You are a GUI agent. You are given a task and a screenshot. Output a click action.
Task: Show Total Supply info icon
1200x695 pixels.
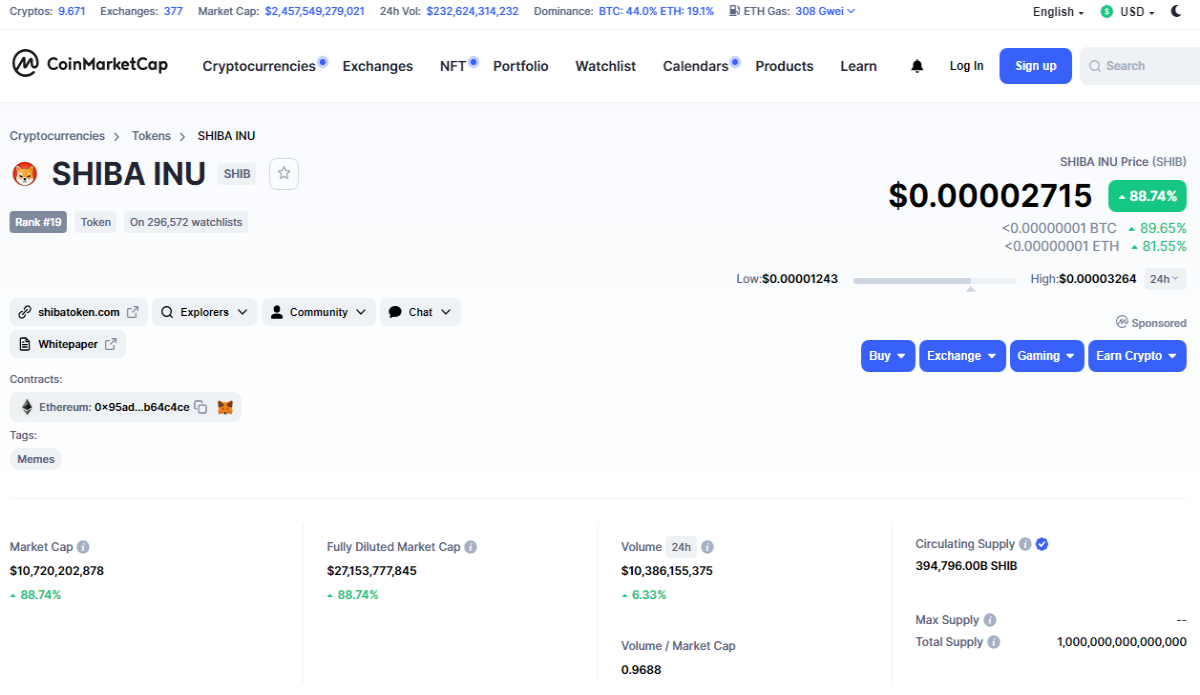click(x=994, y=642)
